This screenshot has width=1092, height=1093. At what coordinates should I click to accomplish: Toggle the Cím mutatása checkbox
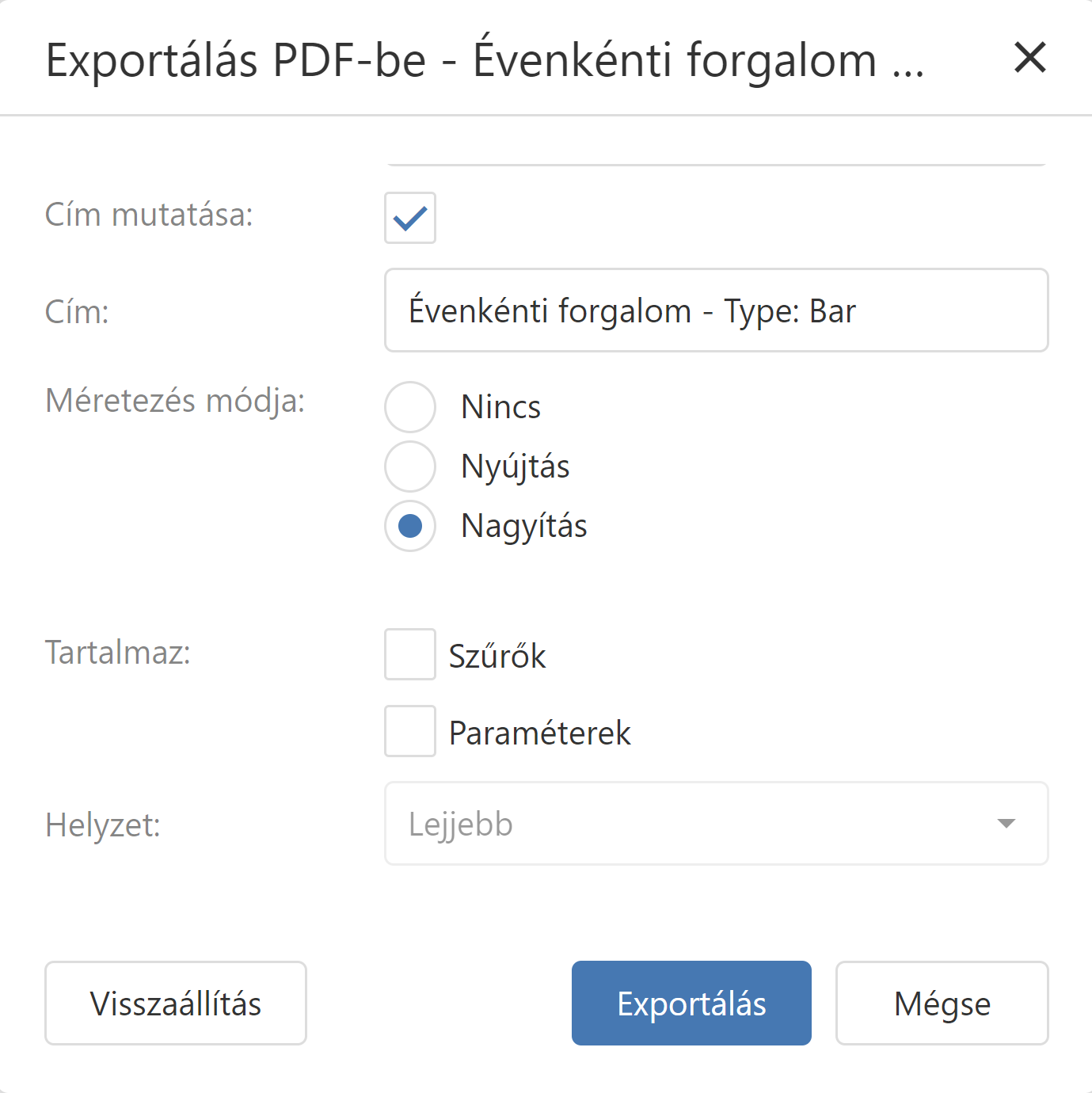pos(410,218)
